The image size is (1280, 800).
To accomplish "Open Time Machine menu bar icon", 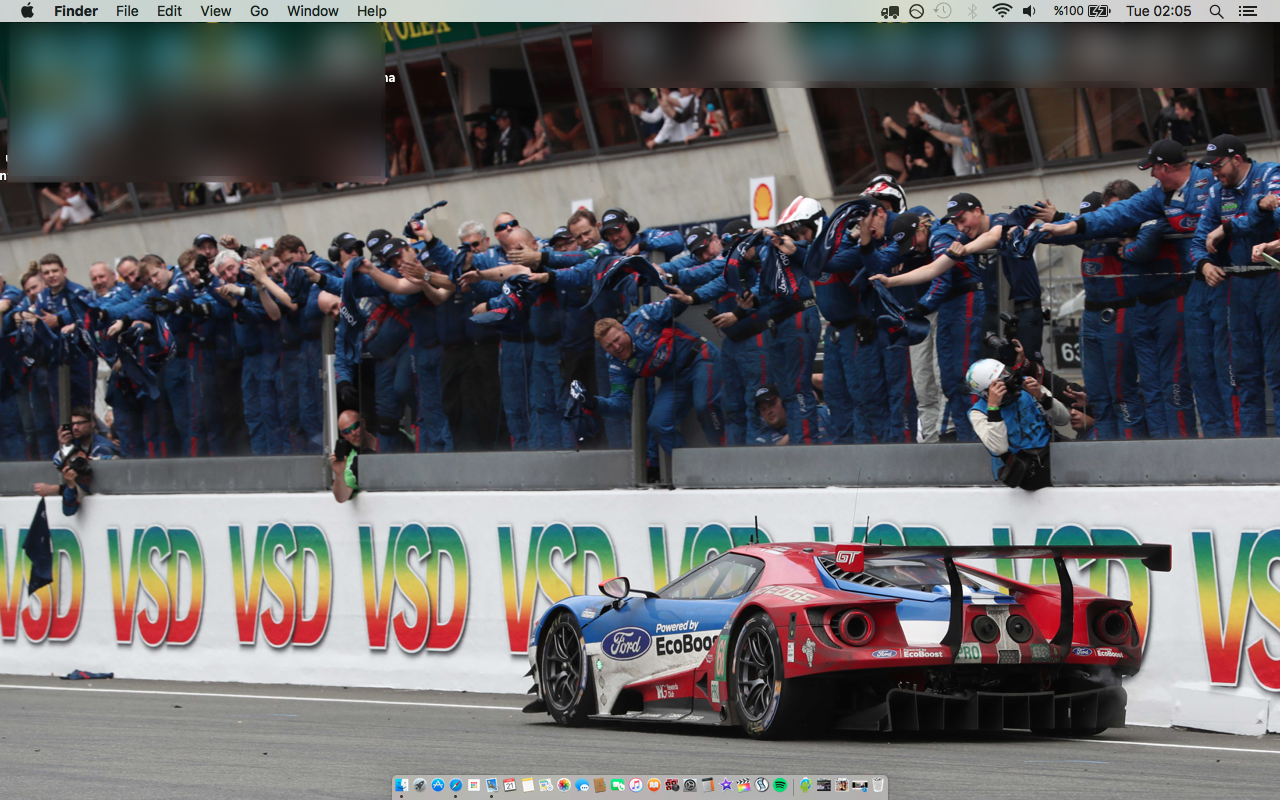I will tap(943, 11).
